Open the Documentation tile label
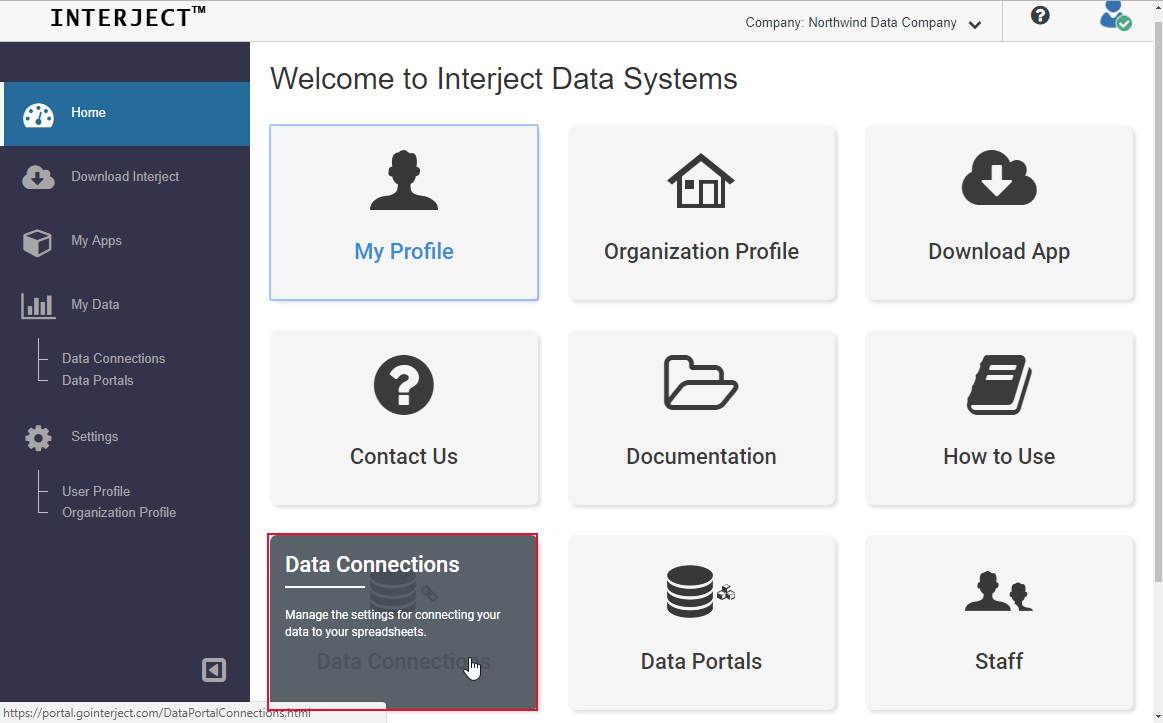1163x723 pixels. click(701, 456)
